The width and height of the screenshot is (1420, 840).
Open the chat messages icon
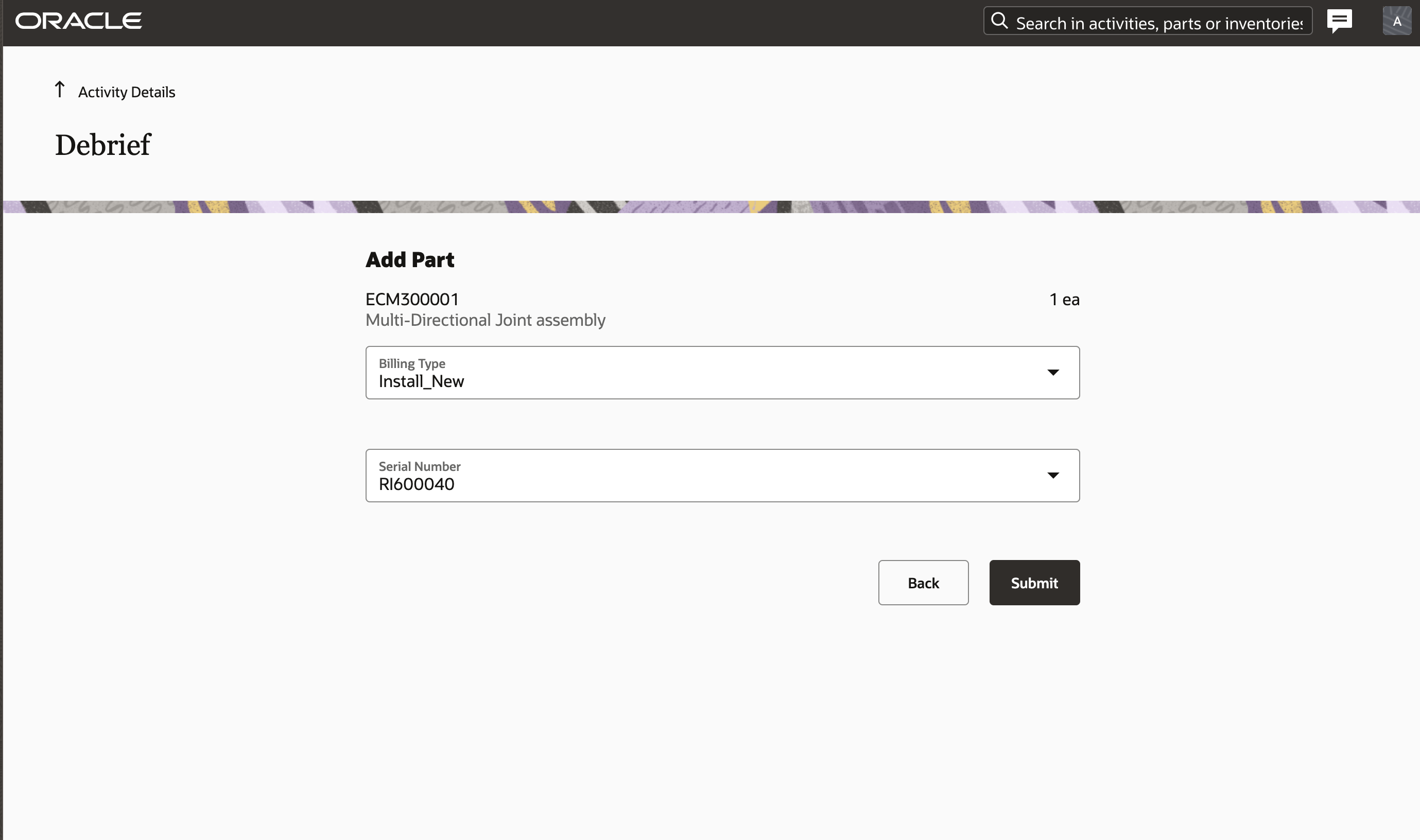[1339, 22]
